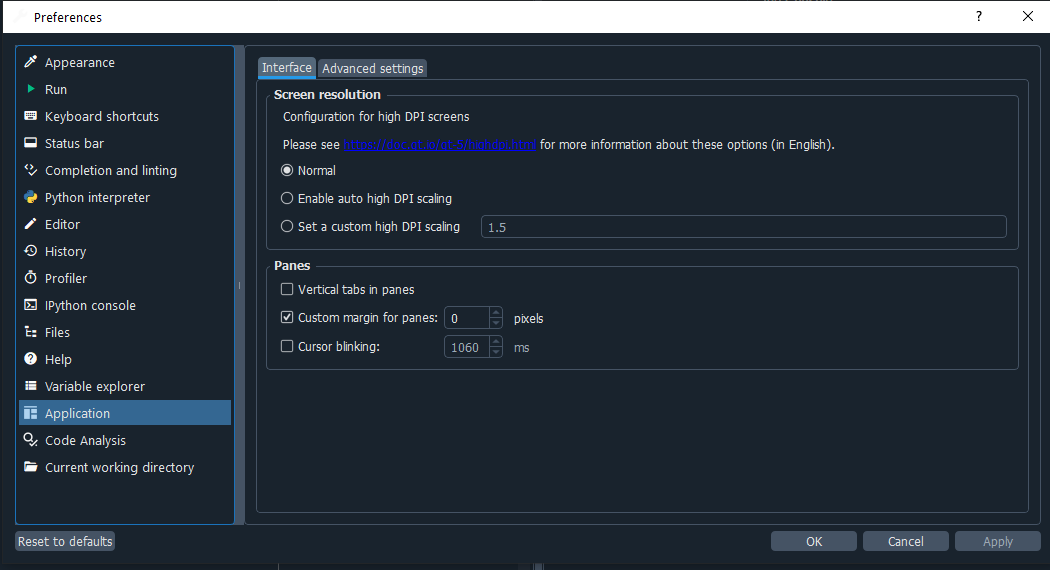Open the Advanced settings tab
1050x570 pixels.
(372, 68)
